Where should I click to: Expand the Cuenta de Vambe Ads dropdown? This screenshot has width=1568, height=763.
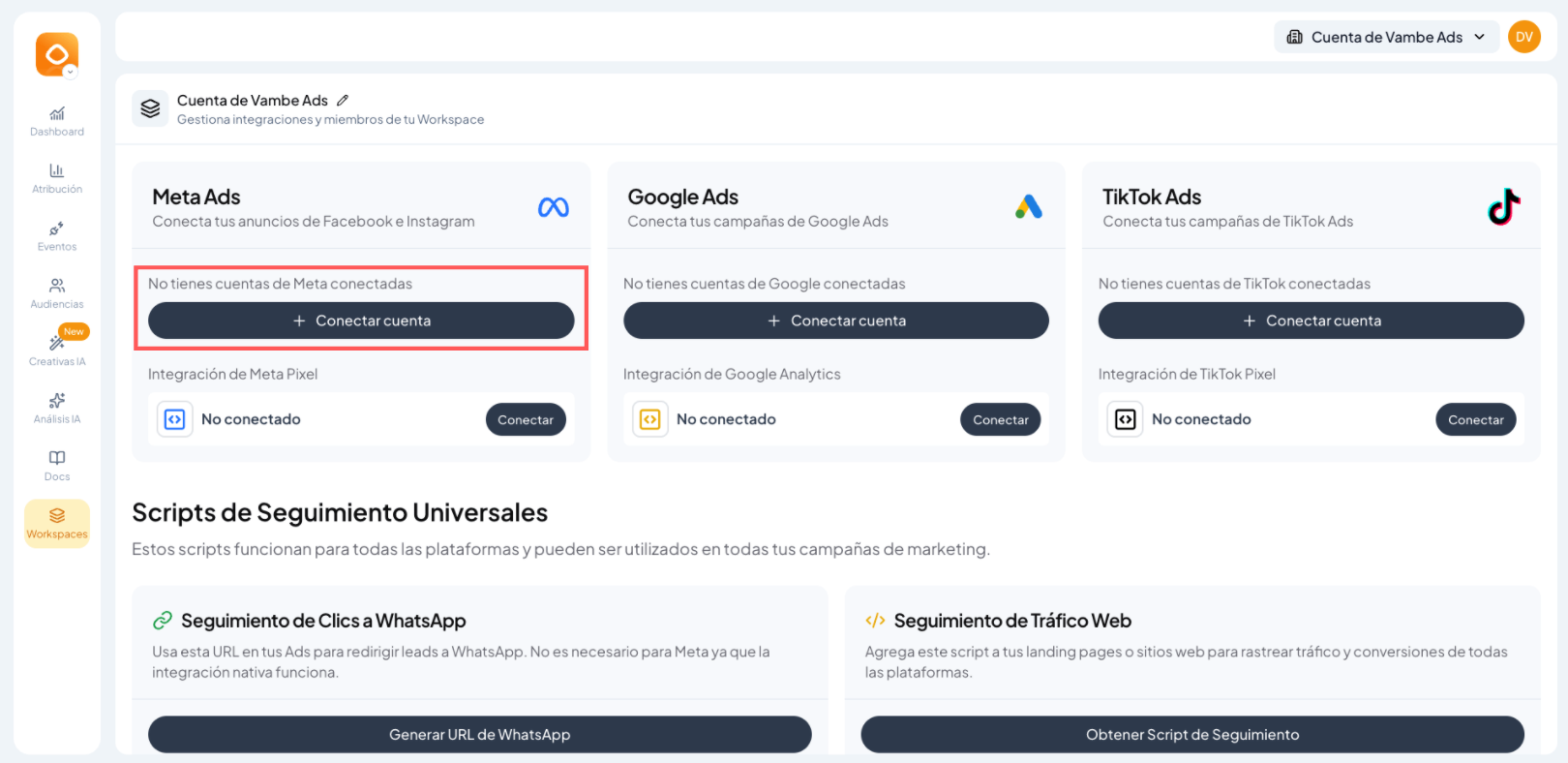(1385, 38)
